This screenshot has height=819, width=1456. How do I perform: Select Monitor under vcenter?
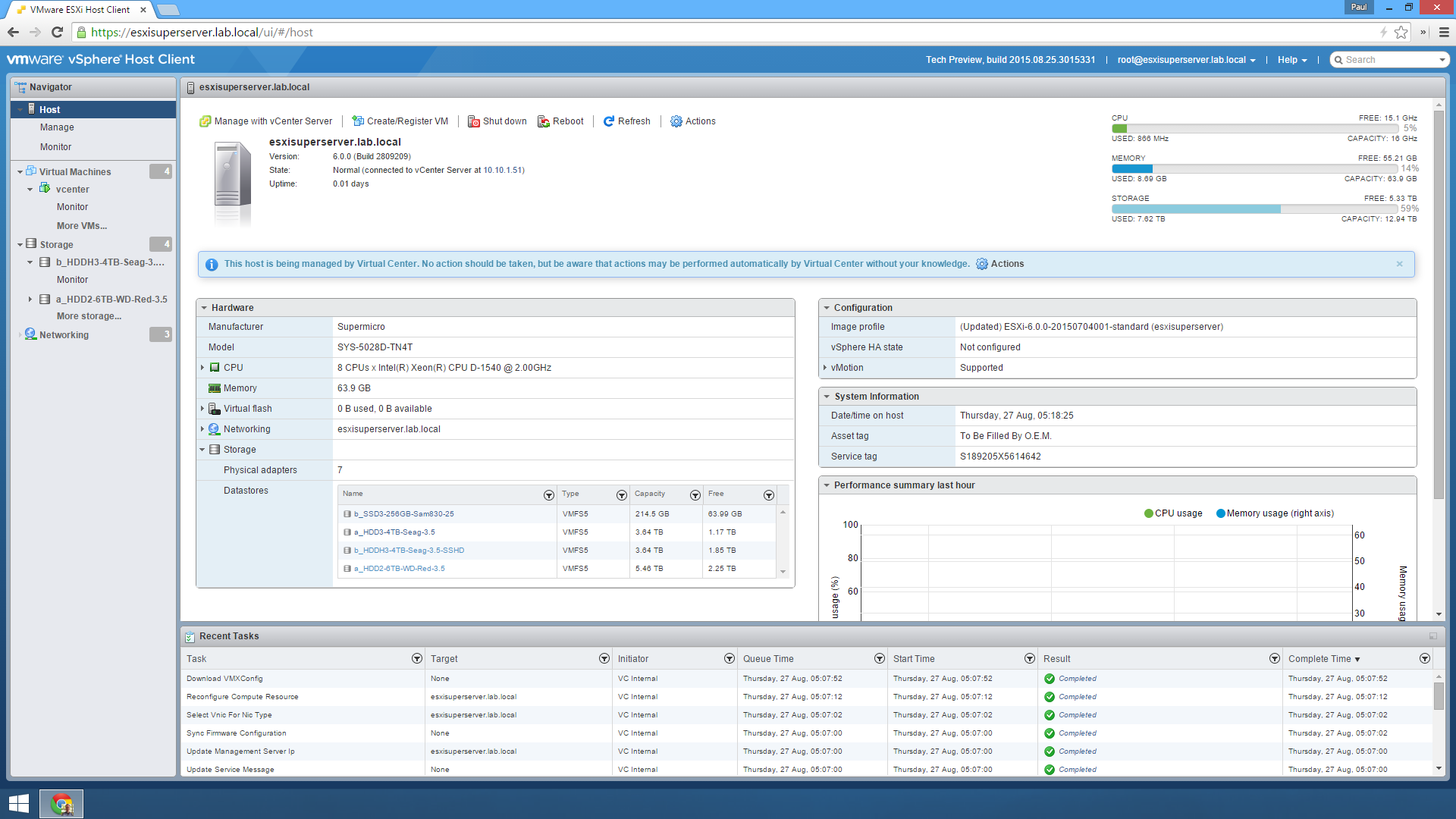(72, 207)
